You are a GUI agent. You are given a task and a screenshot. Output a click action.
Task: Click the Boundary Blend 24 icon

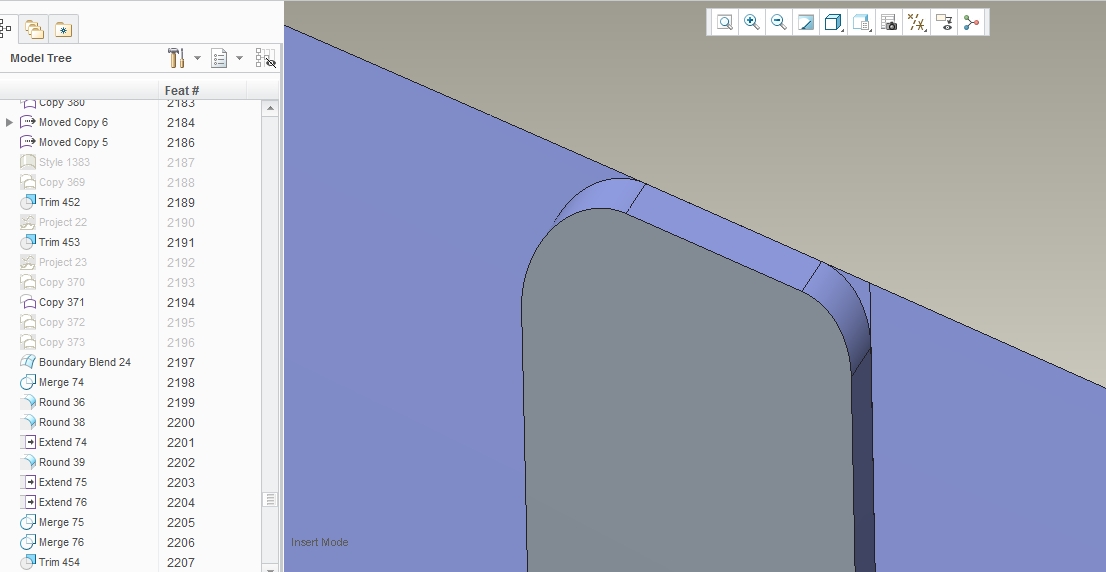(28, 362)
